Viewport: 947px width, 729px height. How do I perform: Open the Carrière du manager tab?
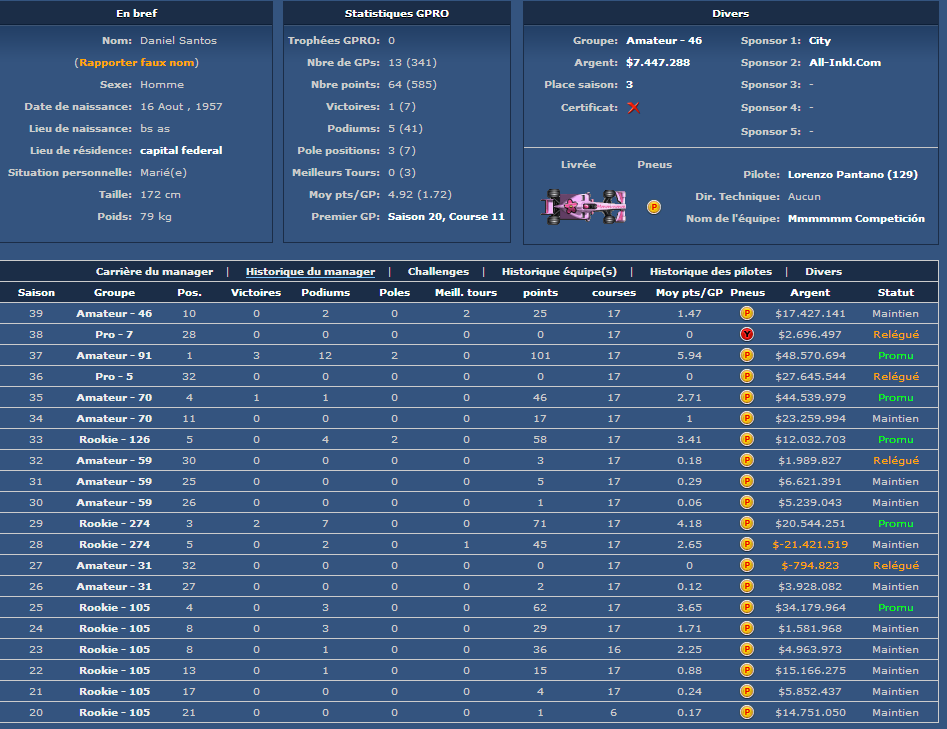pyautogui.click(x=154, y=272)
